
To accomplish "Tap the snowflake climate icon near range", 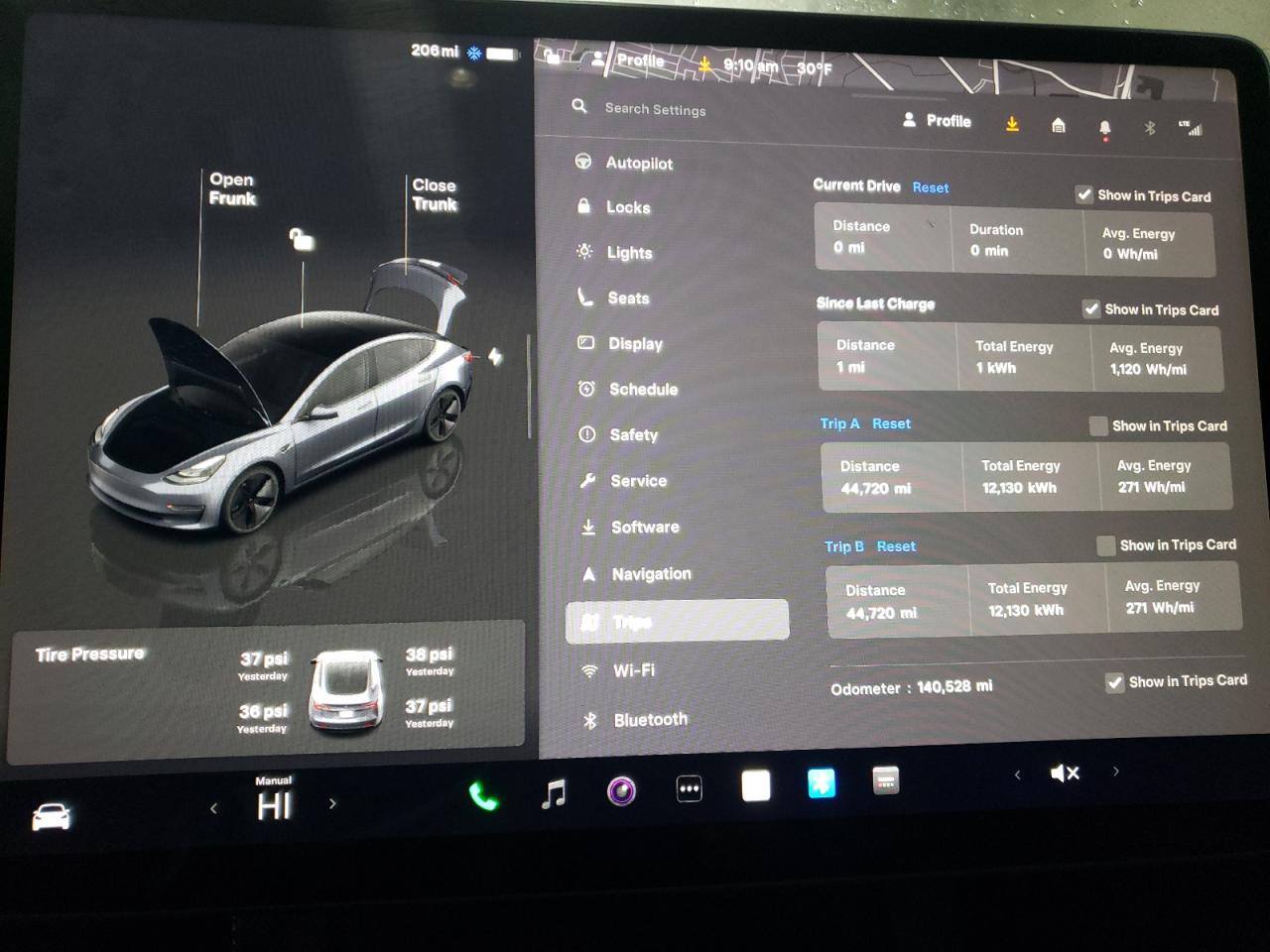I will coord(474,53).
